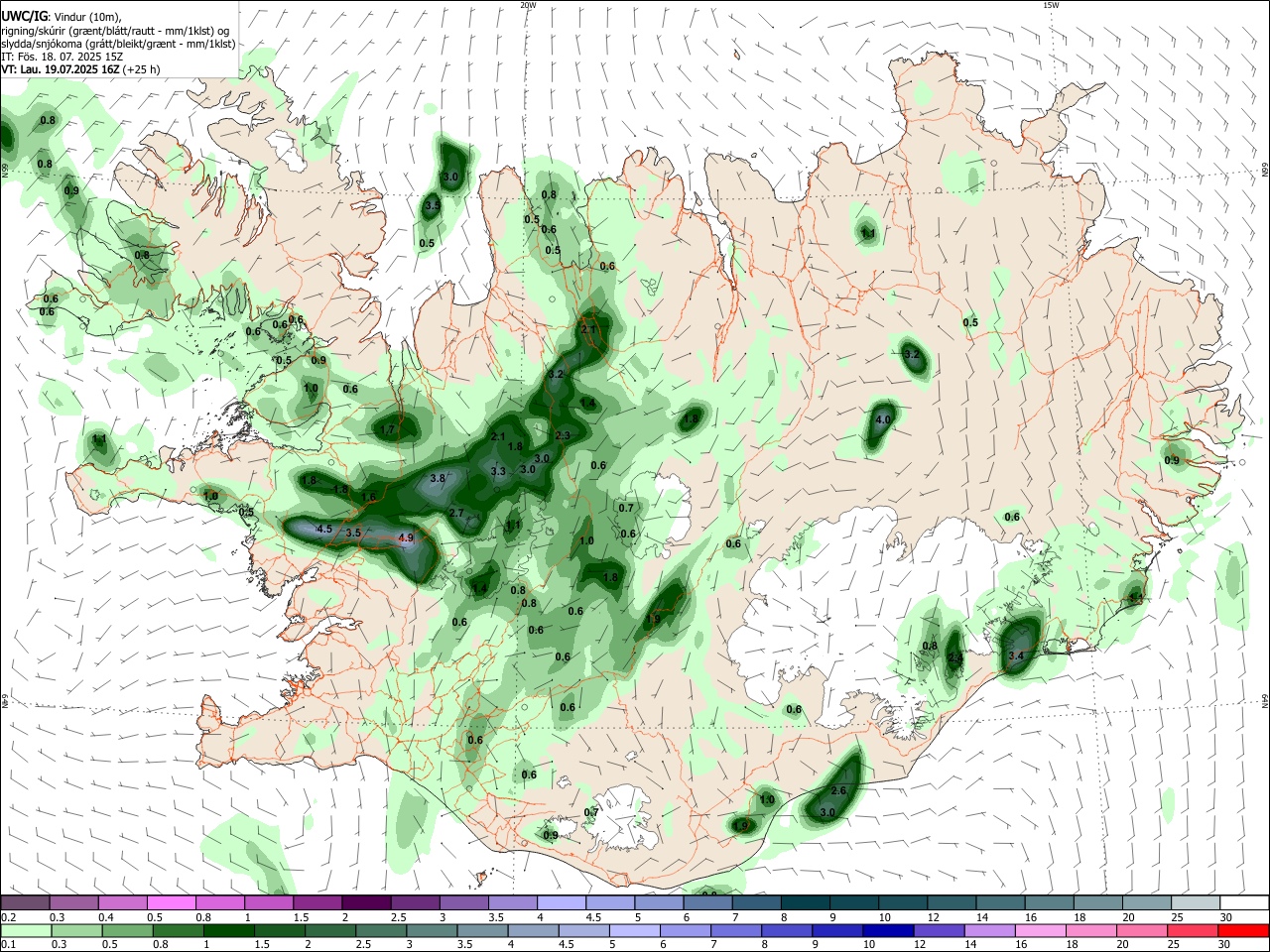Select dark blue 10–12 rain swatch
The width and height of the screenshot is (1270, 952).
pyautogui.click(x=888, y=930)
